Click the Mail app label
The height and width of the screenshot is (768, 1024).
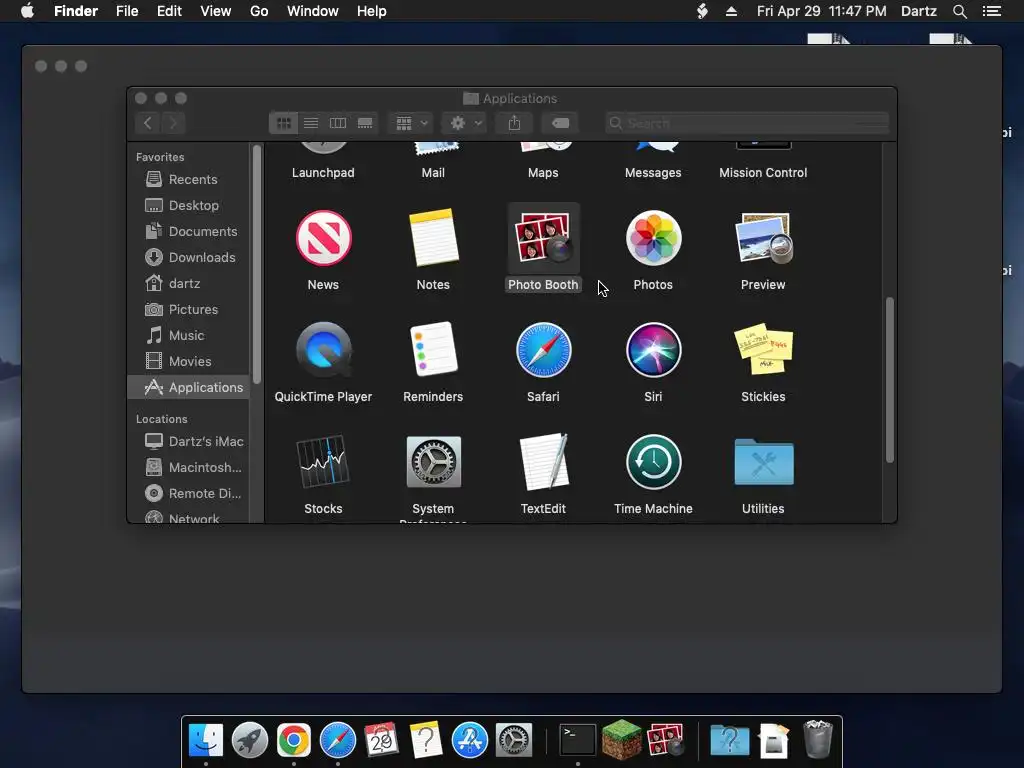pyautogui.click(x=433, y=173)
